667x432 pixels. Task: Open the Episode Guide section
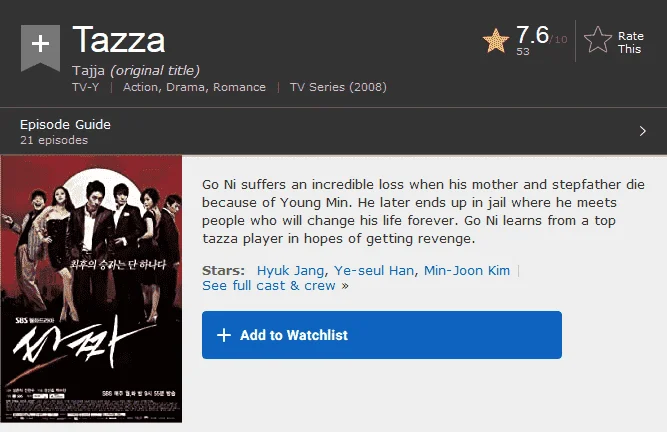[65, 125]
